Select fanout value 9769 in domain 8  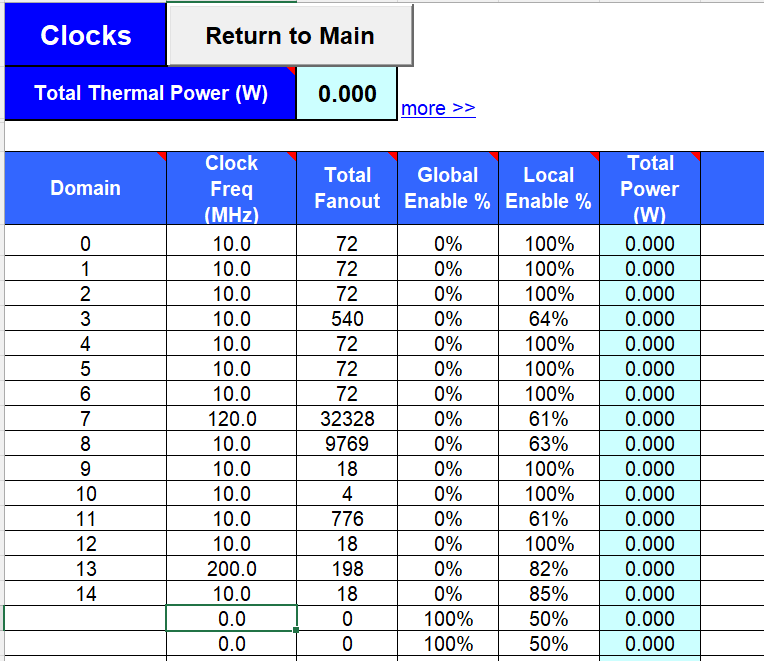pos(347,443)
